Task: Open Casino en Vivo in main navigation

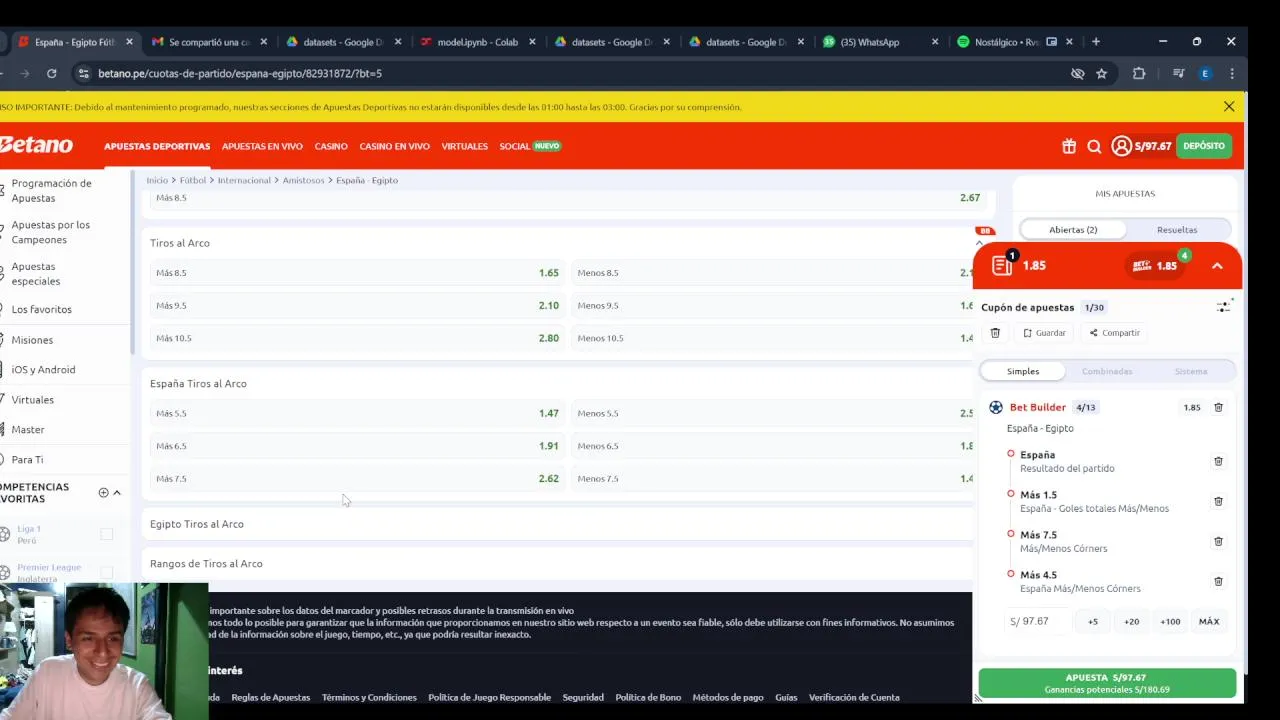Action: click(x=394, y=146)
